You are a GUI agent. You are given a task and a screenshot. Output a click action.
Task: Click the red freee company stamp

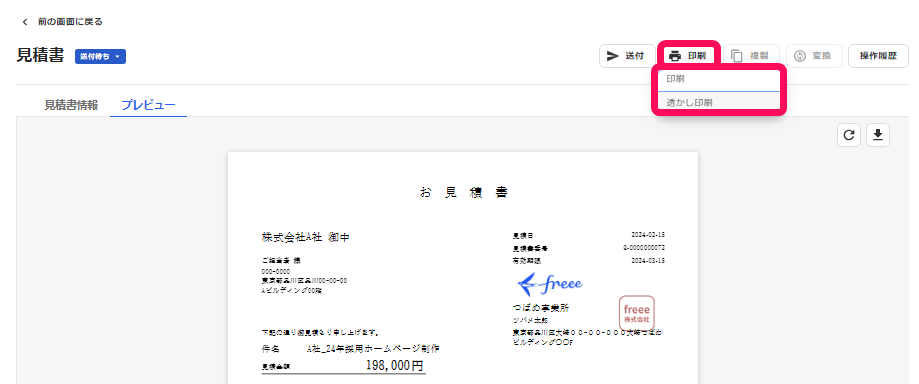coord(637,313)
